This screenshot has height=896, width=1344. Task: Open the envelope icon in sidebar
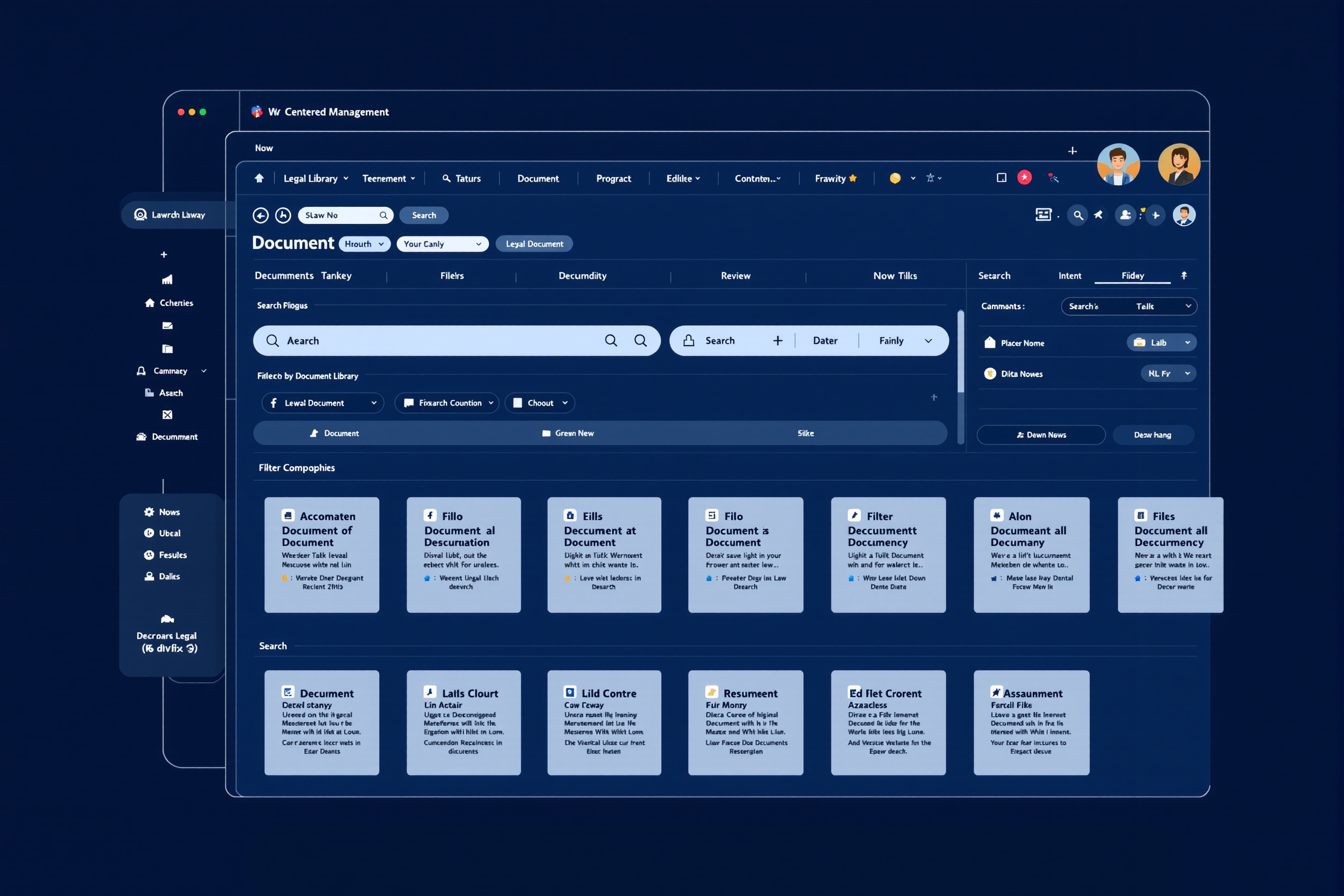pyautogui.click(x=167, y=326)
